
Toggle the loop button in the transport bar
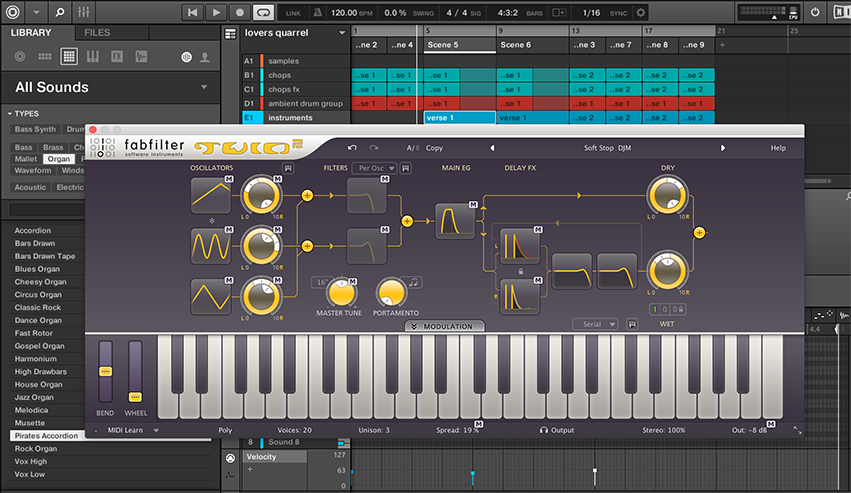pyautogui.click(x=264, y=12)
